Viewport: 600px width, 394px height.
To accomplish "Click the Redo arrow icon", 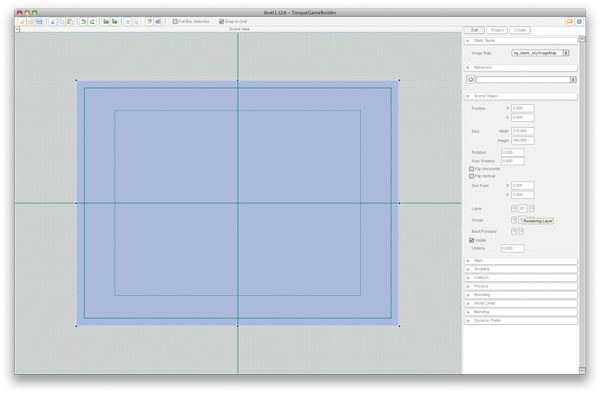I will (x=92, y=22).
